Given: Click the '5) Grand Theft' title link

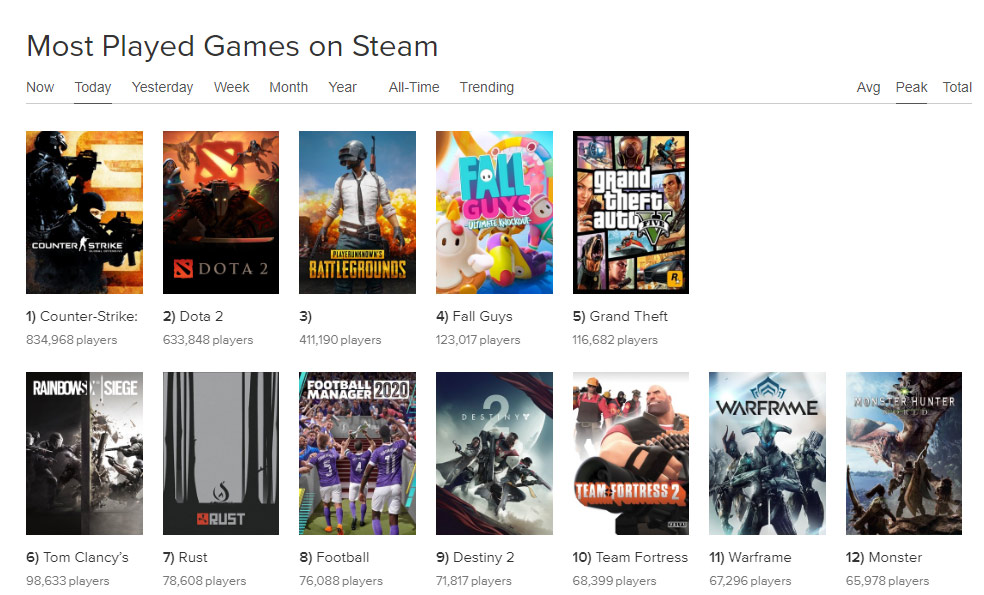Looking at the screenshot, I should (x=620, y=316).
